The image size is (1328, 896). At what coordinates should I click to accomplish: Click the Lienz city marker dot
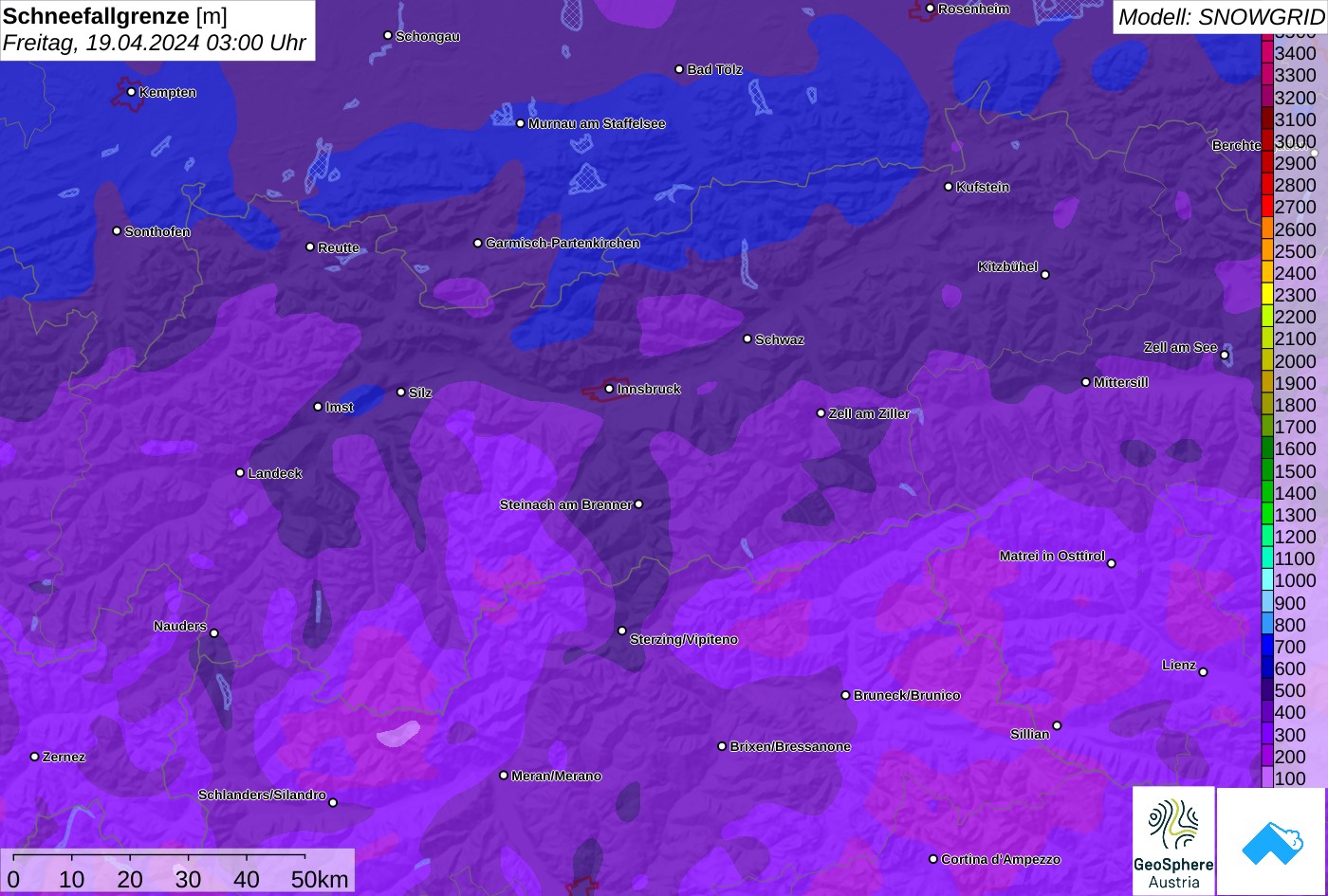pos(1203,672)
